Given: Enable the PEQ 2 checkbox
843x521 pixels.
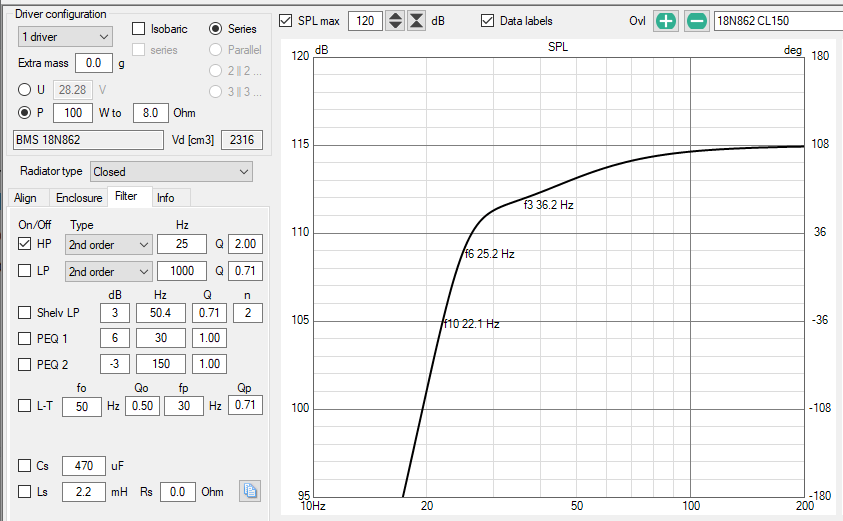Looking at the screenshot, I should [x=24, y=364].
